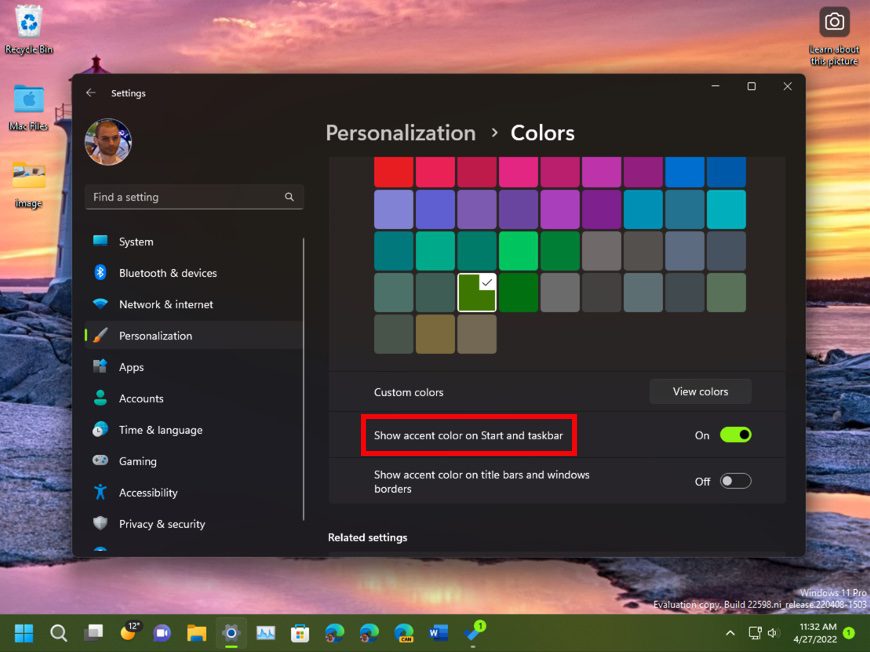870x652 pixels.
Task: Click the Learn about this picture camera icon
Action: click(x=833, y=22)
